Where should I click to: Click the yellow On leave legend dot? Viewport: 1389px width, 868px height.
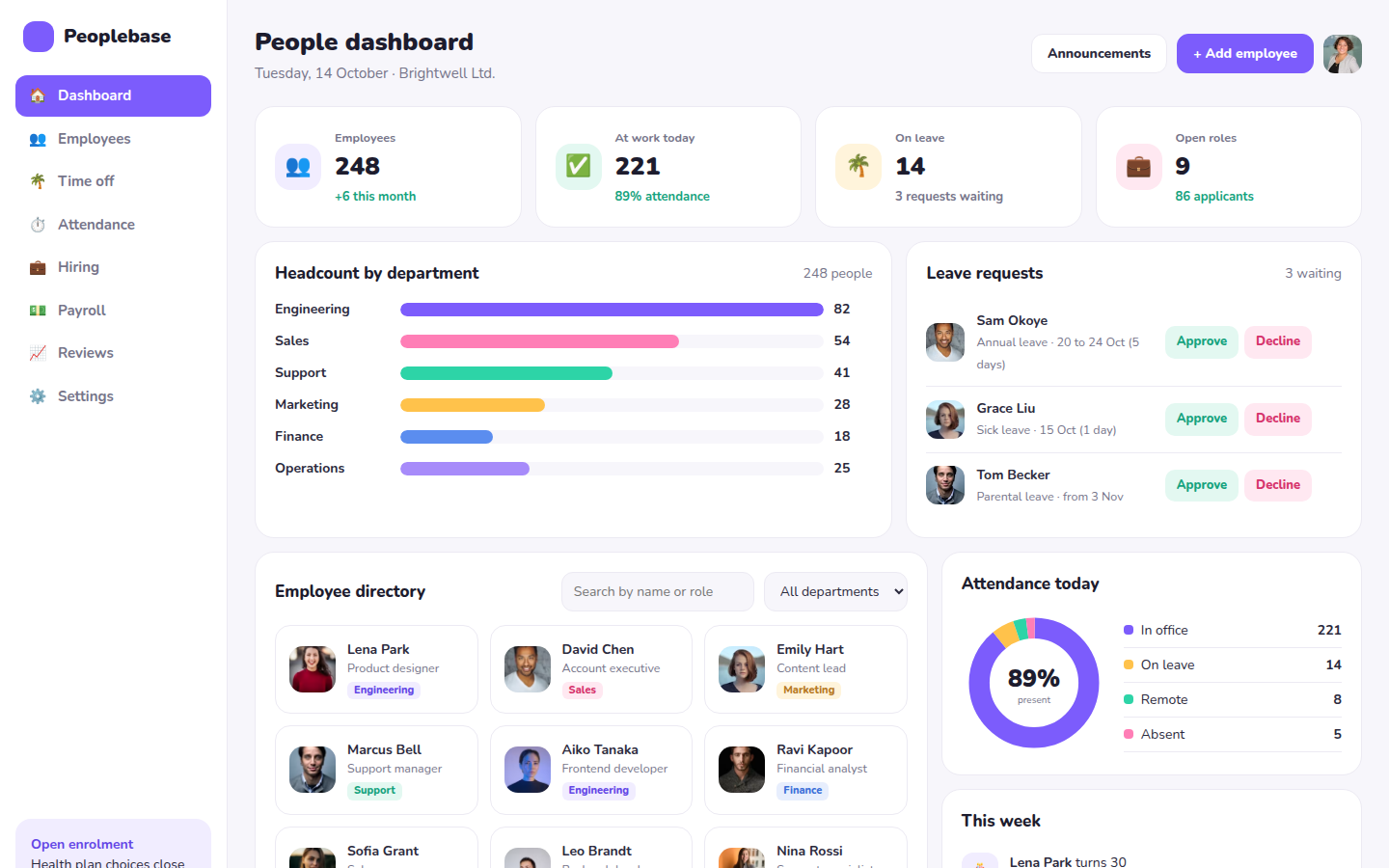1129,665
